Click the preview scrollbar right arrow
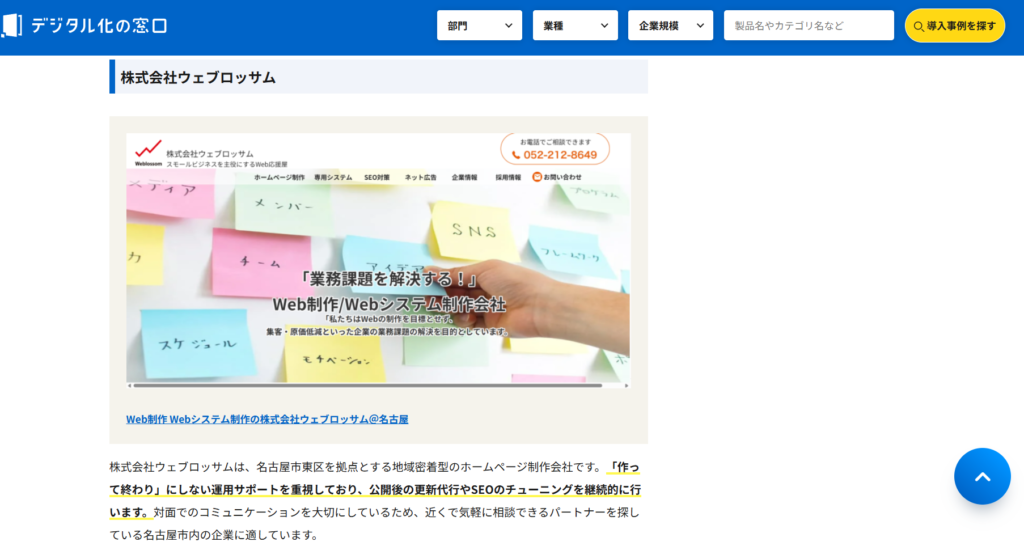Screen dimensions: 1024x546 coord(627,385)
